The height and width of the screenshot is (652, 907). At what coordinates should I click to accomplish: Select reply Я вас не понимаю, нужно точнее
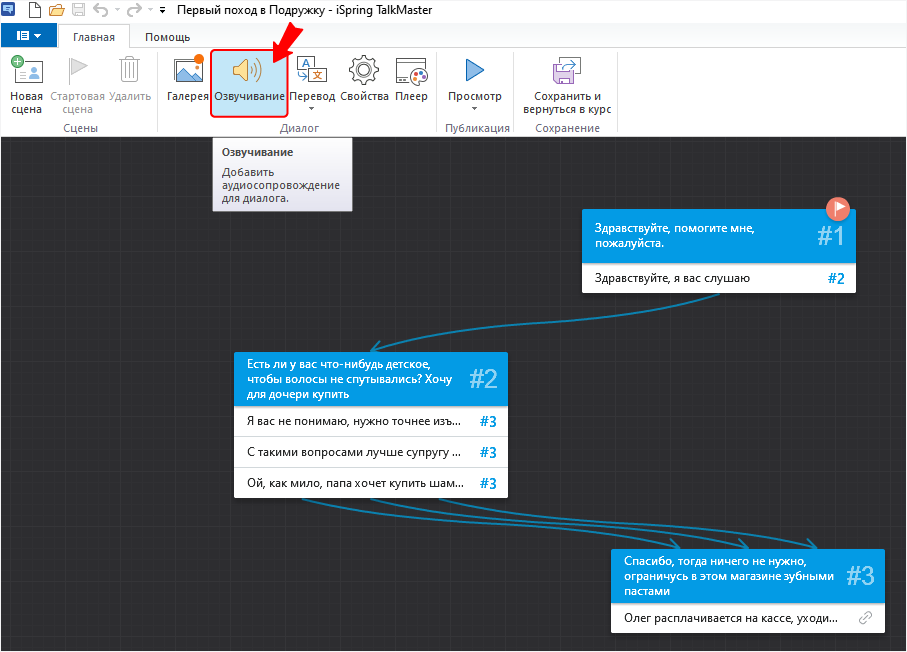pyautogui.click(x=371, y=421)
